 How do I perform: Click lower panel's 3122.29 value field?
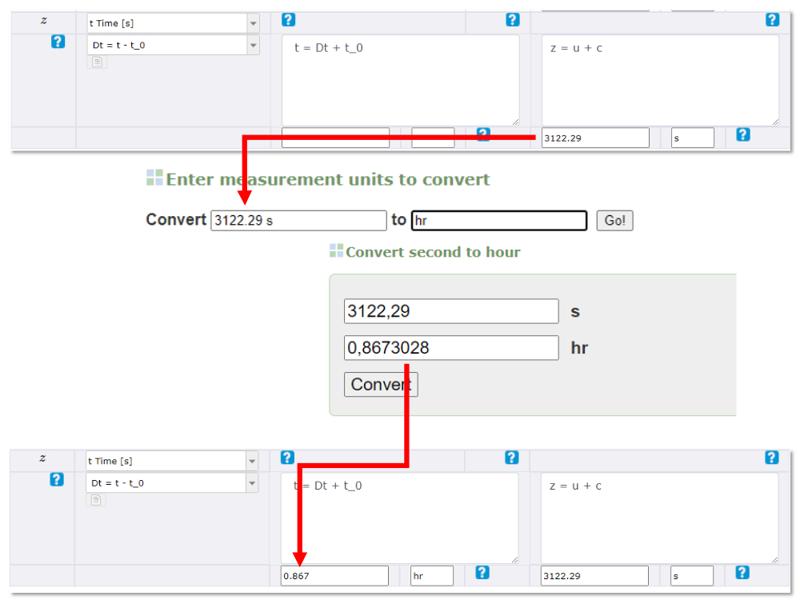pos(594,576)
